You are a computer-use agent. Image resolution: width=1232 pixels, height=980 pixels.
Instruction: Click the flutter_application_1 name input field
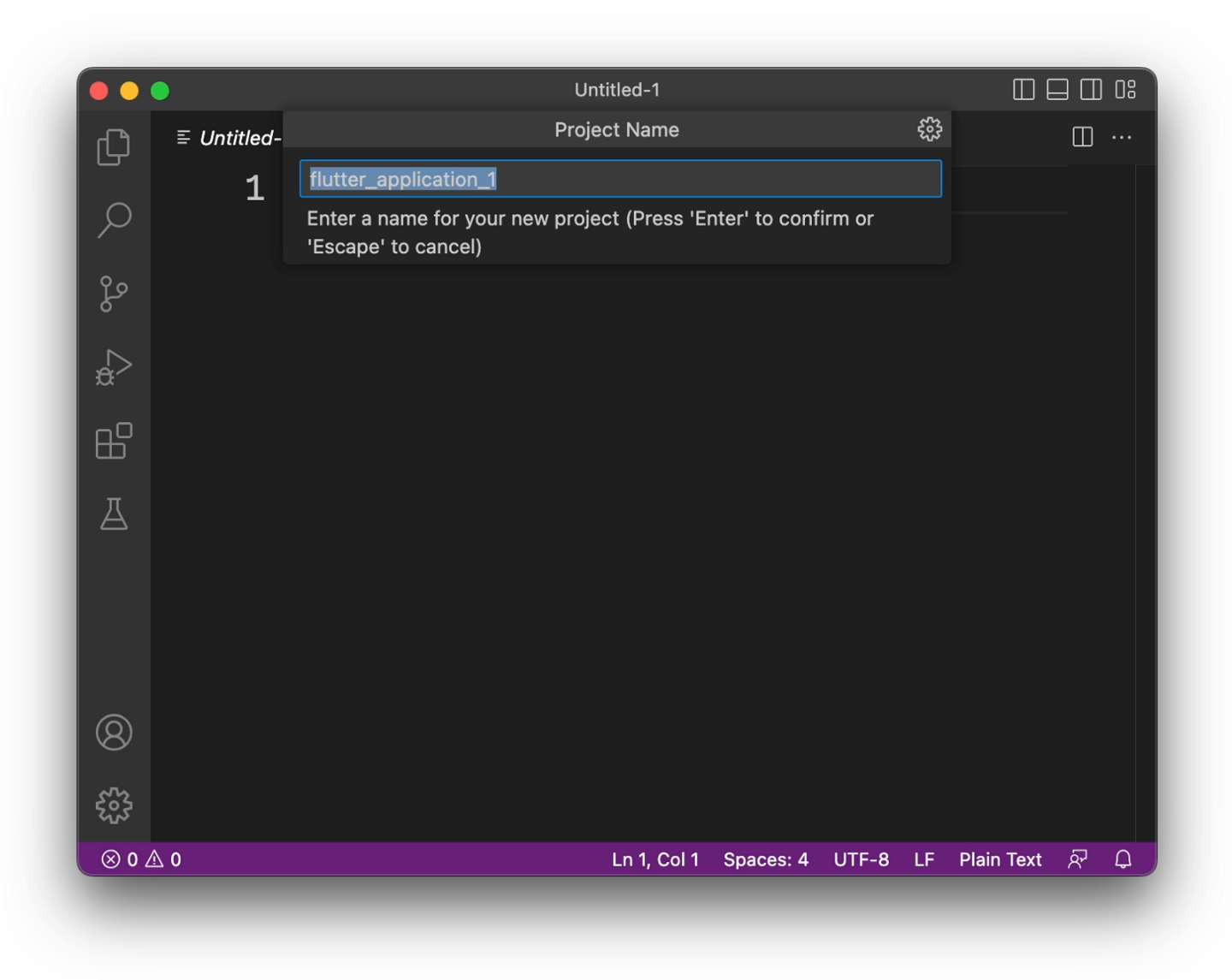(620, 179)
